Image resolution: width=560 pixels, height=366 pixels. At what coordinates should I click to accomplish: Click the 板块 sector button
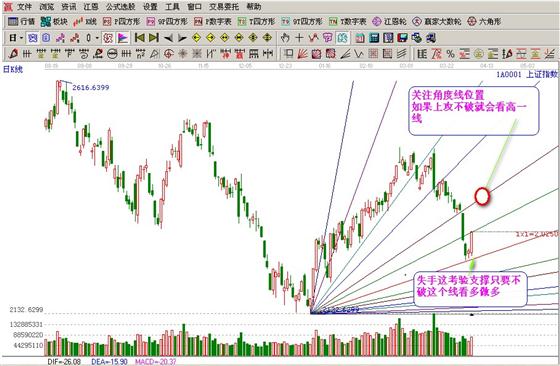tap(54, 21)
